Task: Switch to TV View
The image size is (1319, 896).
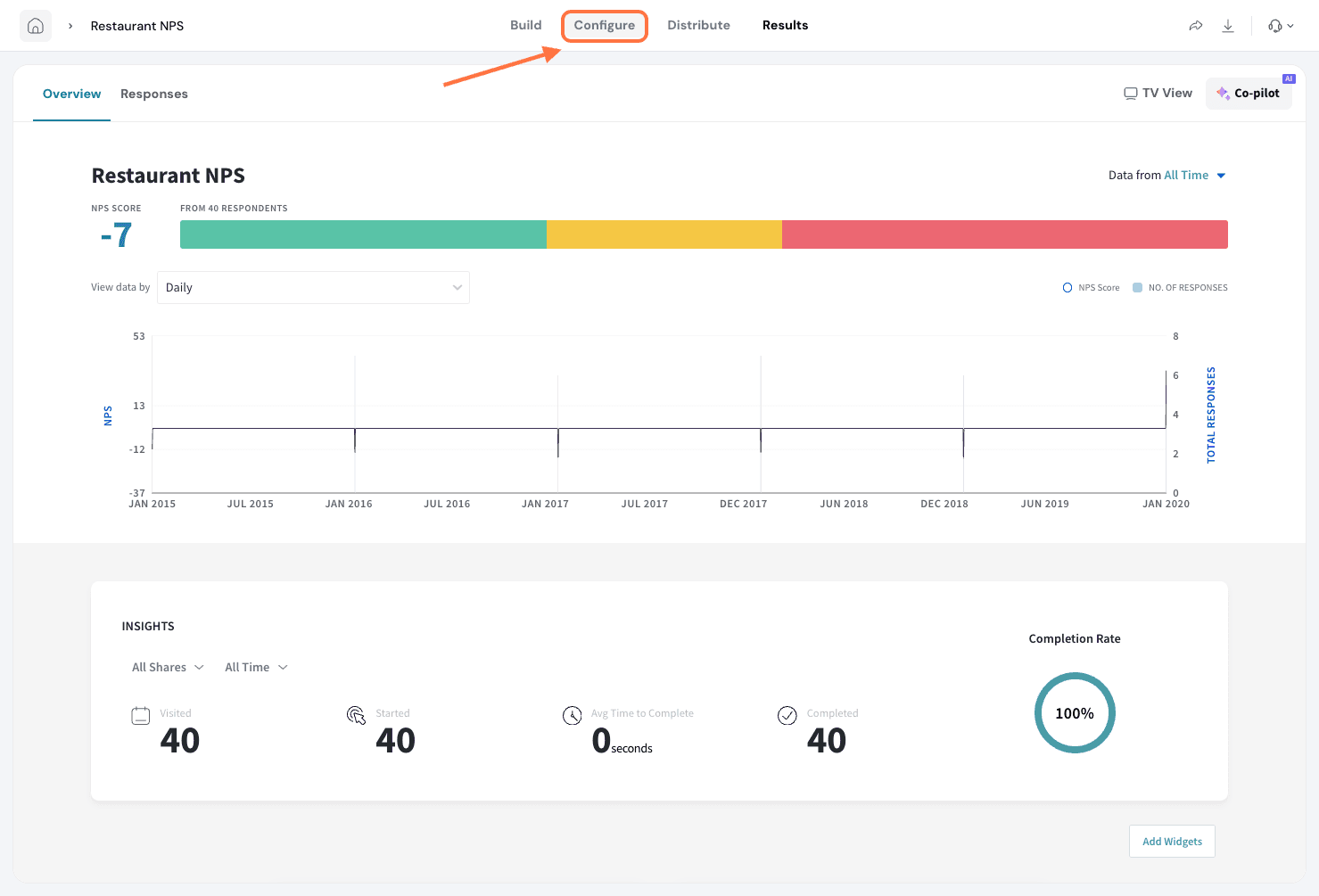Action: [1158, 94]
